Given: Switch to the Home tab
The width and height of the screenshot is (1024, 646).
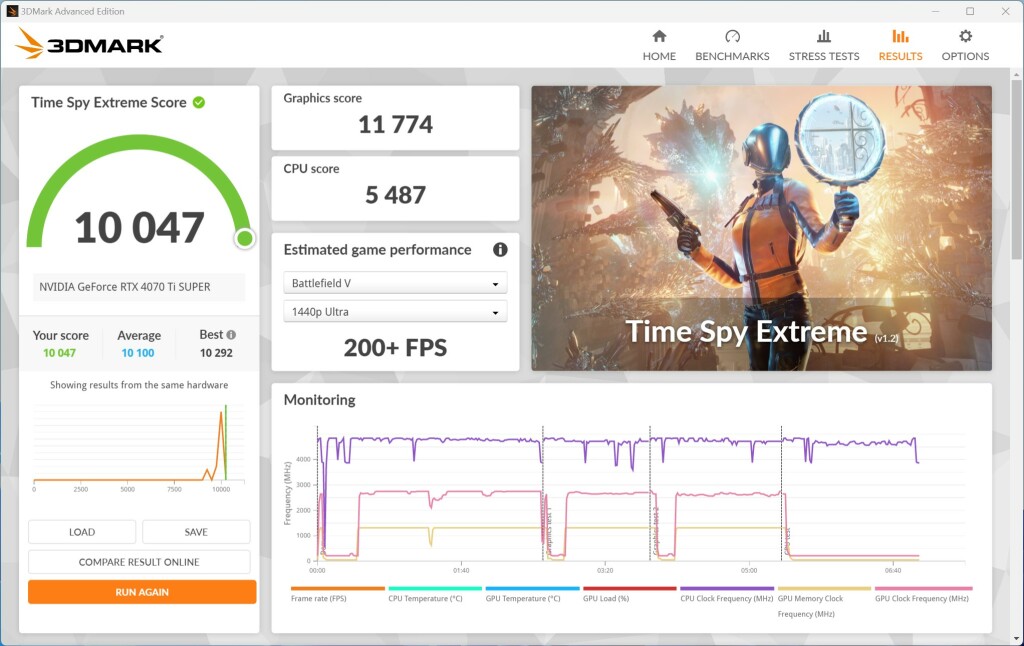Looking at the screenshot, I should click(x=658, y=36).
